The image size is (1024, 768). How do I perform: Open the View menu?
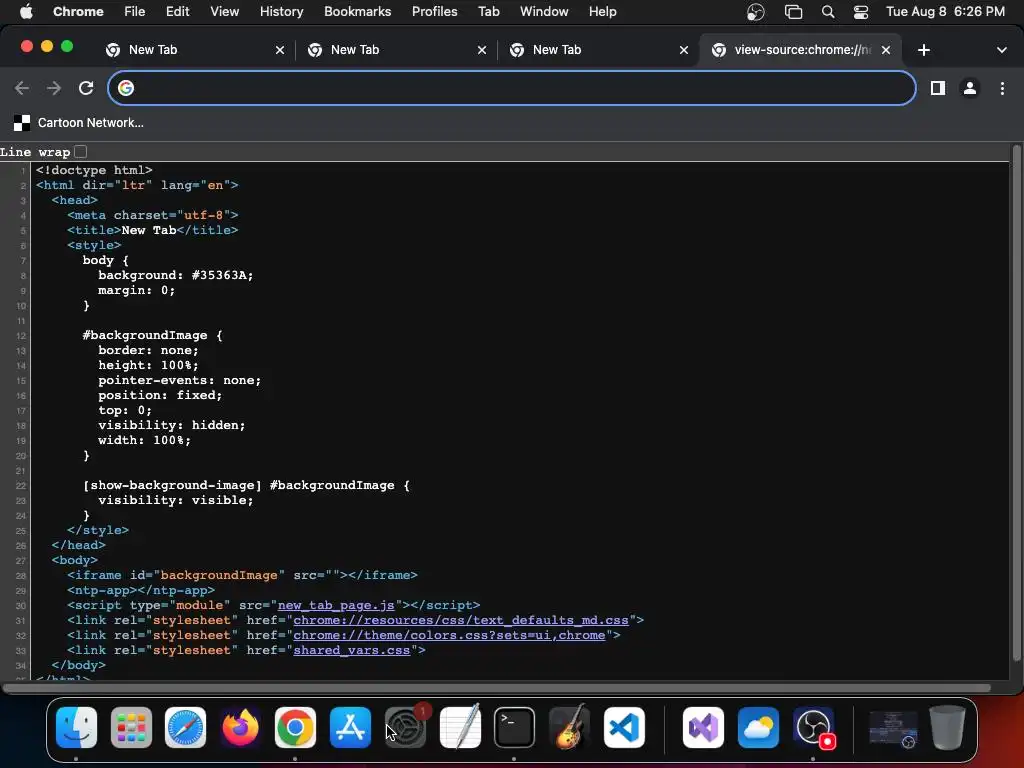click(224, 12)
